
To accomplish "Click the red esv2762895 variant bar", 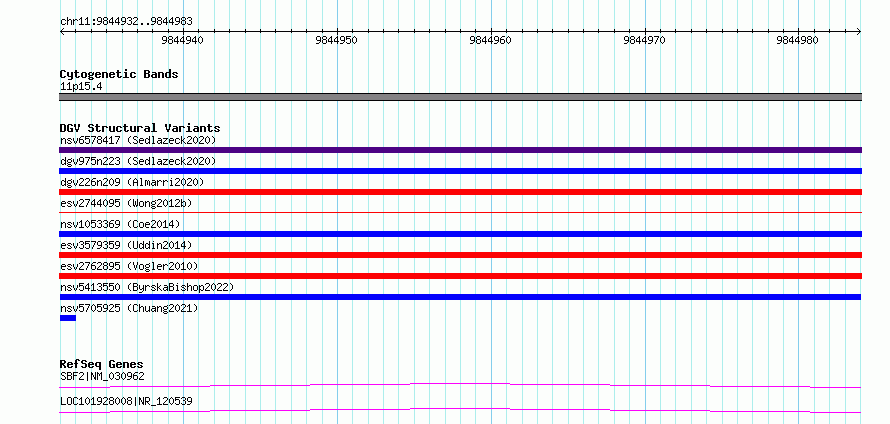I will [x=460, y=276].
